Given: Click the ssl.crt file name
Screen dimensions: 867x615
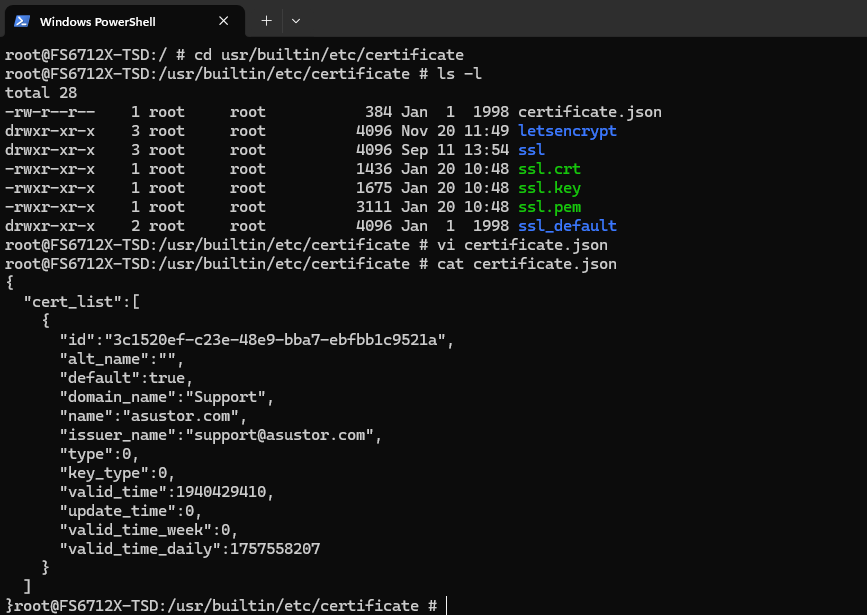Looking at the screenshot, I should click(x=549, y=169).
